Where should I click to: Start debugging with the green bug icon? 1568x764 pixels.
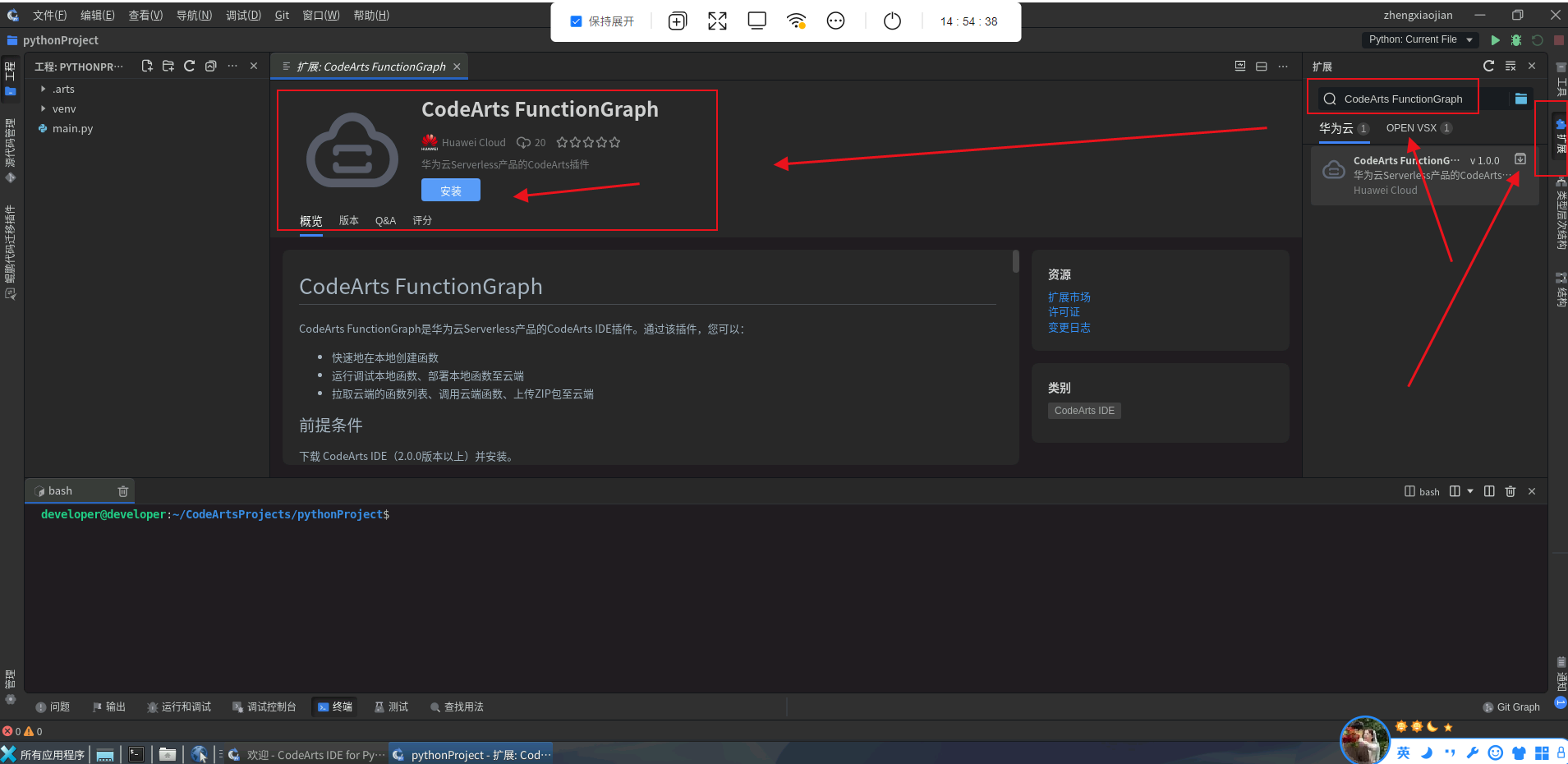point(1516,39)
